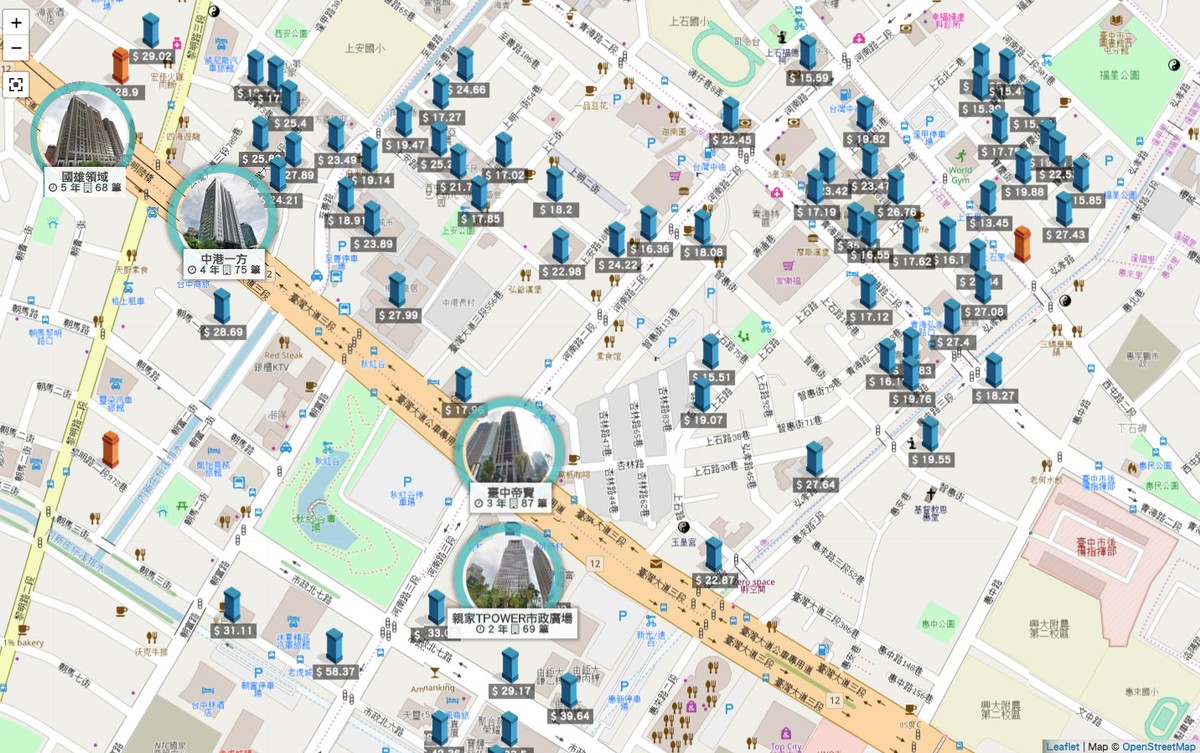Screen dimensions: 1200x753
Task: Select the blue marker priced $ 22.45
Action: [730, 114]
